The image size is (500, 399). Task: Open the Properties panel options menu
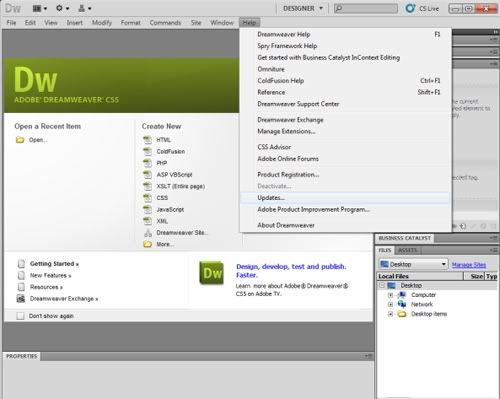(x=368, y=356)
